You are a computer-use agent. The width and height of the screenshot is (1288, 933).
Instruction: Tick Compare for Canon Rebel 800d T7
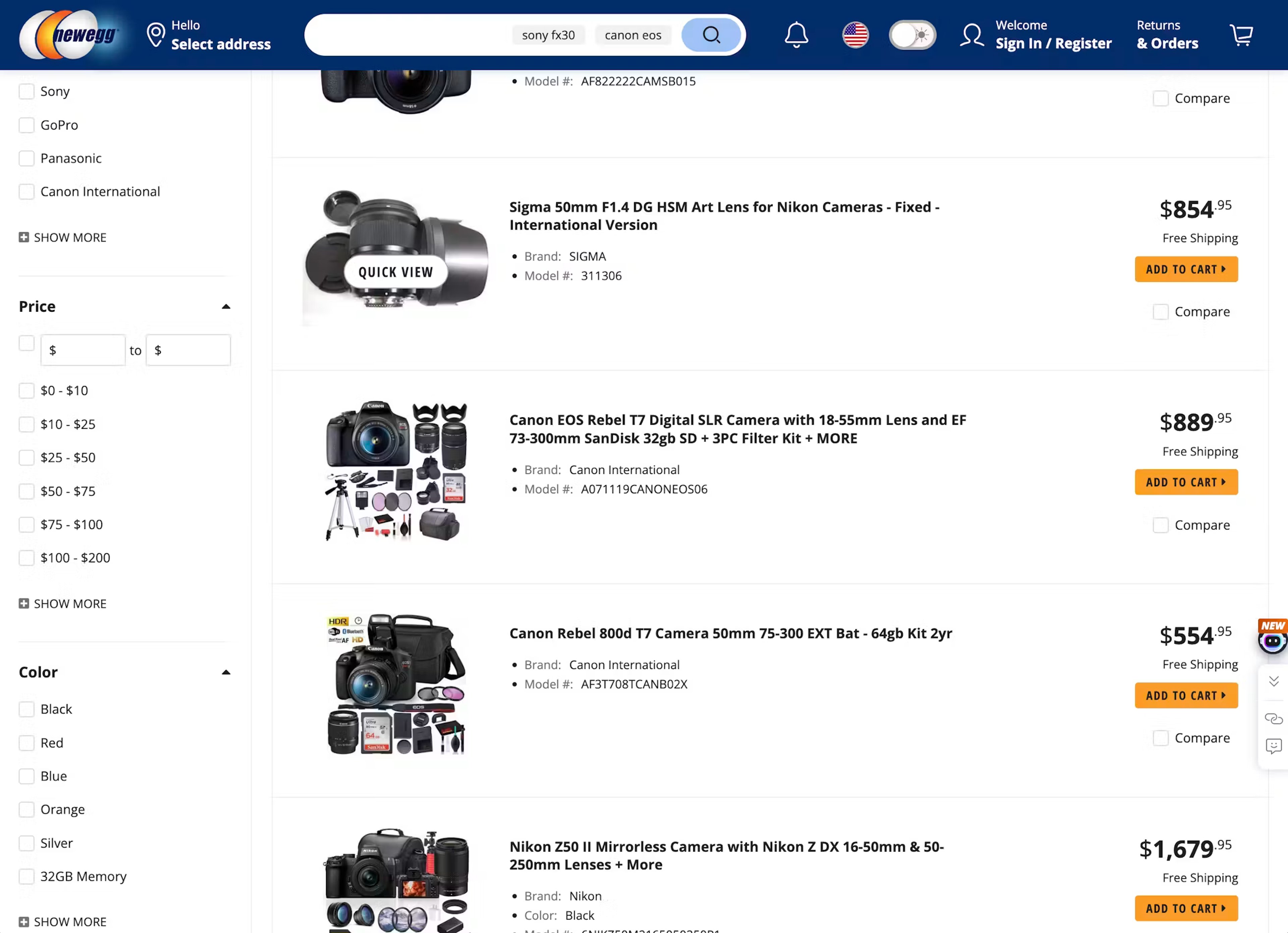pyautogui.click(x=1160, y=738)
